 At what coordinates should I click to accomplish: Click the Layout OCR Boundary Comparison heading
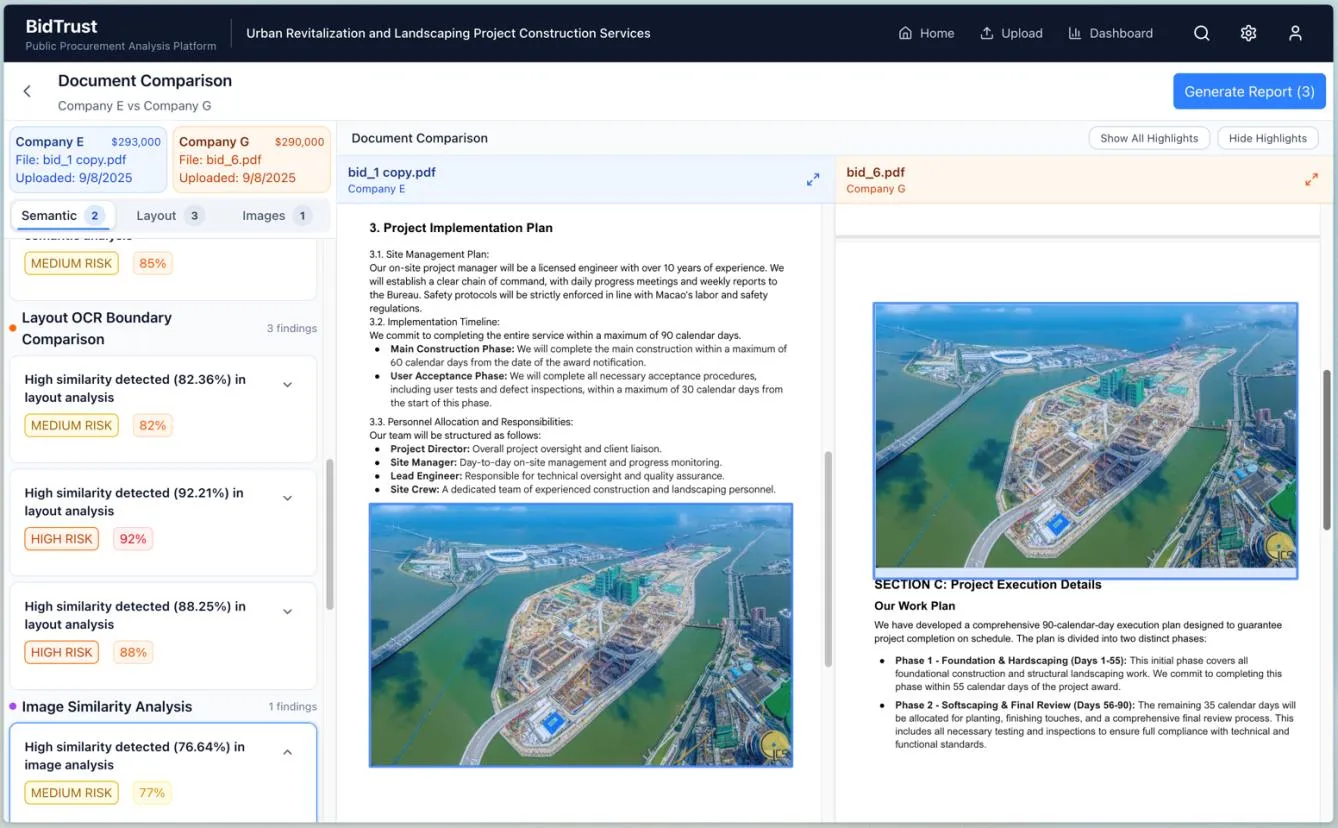(97, 328)
